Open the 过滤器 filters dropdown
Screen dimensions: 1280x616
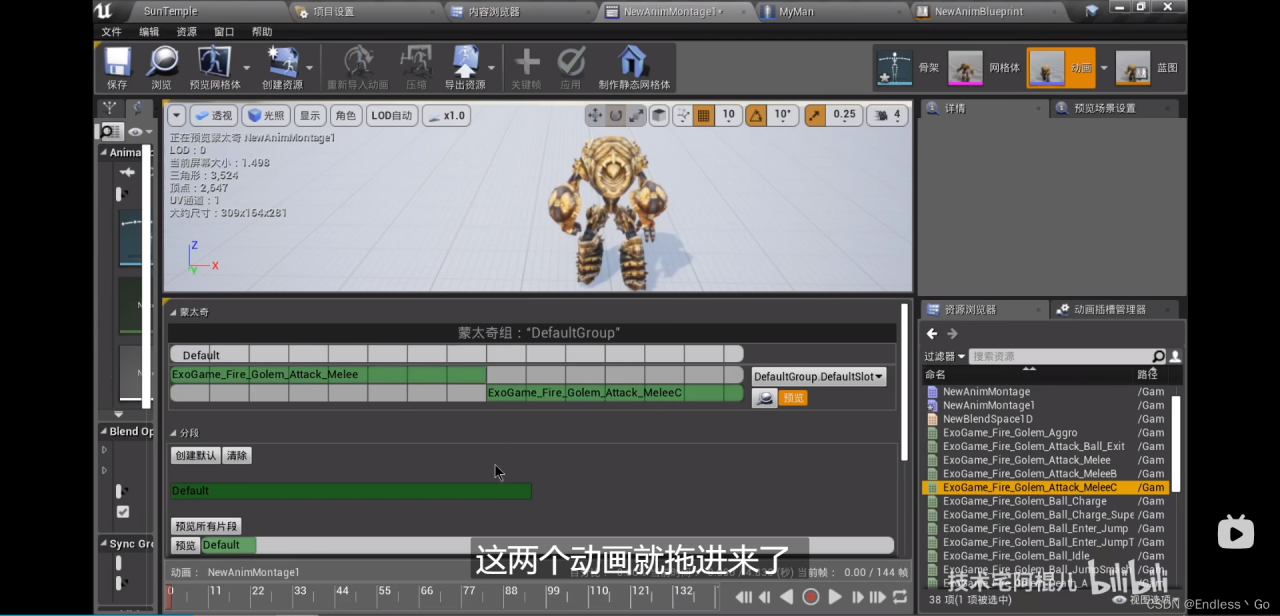[945, 356]
